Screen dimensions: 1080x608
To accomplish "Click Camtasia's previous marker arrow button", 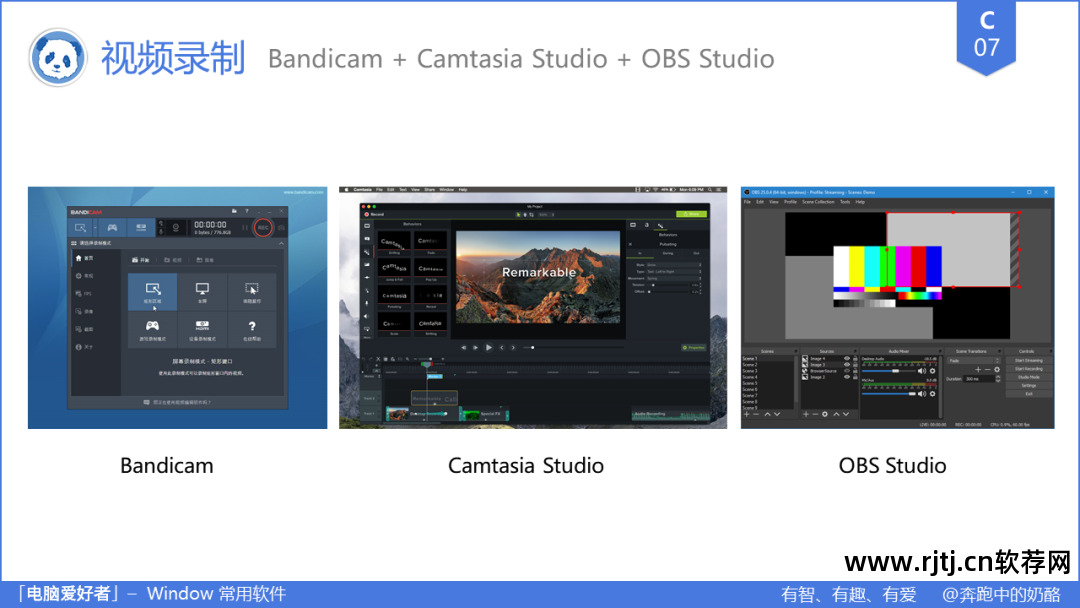I will [x=501, y=348].
